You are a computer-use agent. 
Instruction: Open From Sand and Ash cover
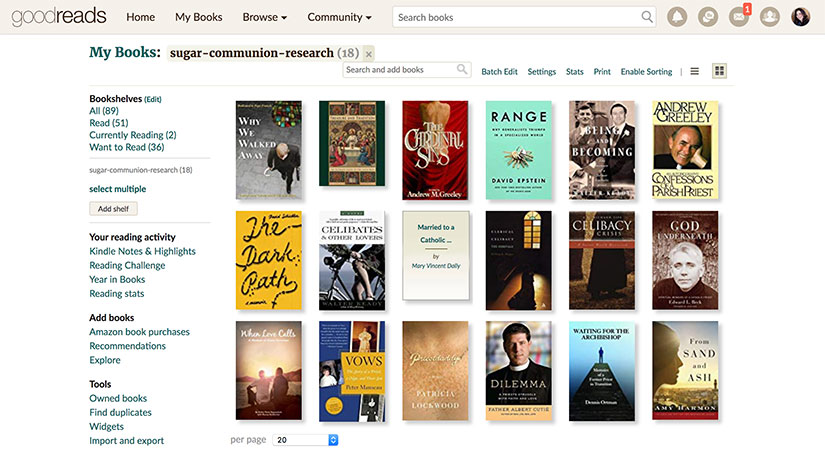685,370
